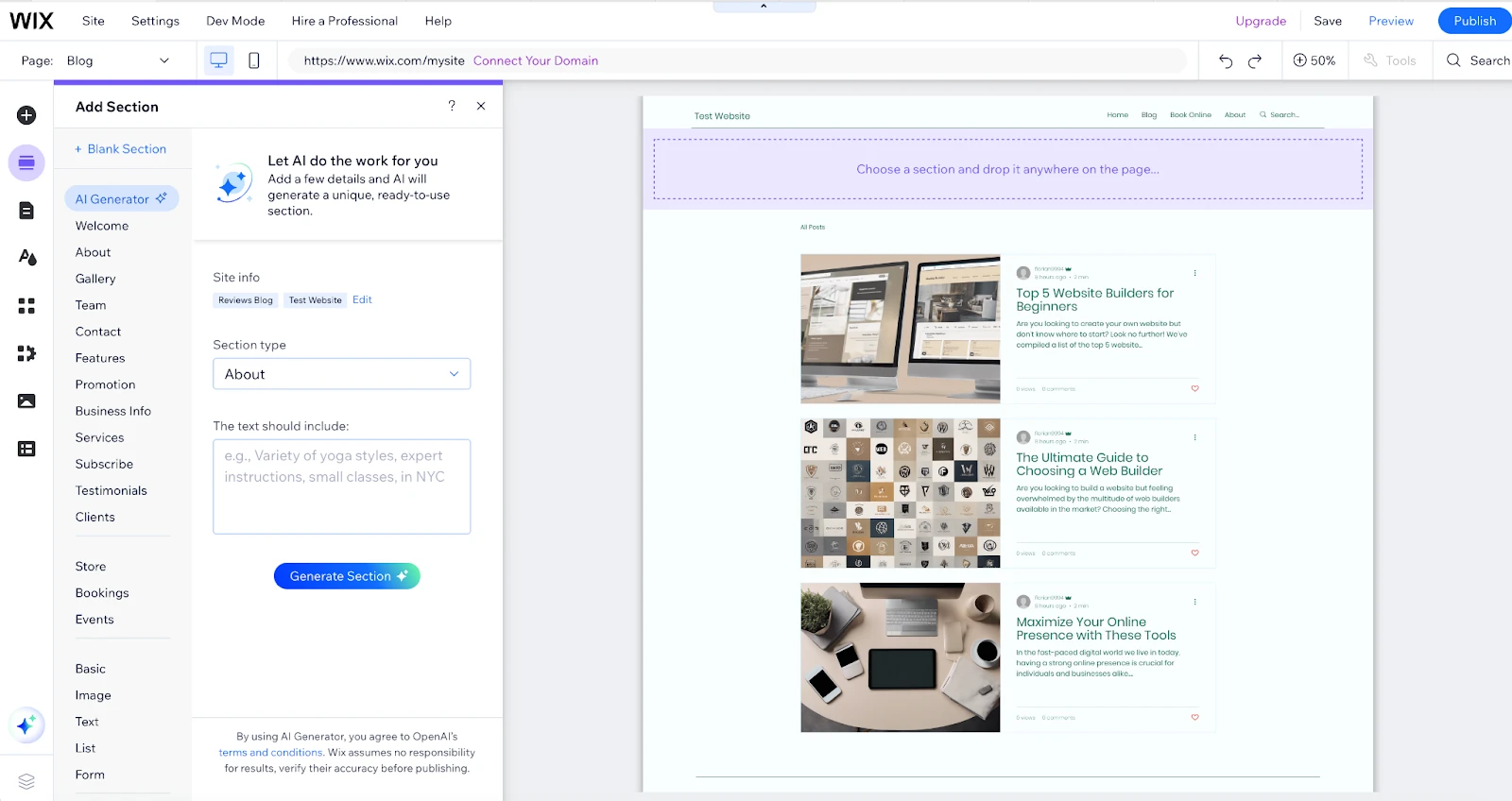Like the Top 5 Website Builders post heart
1512x801 pixels.
[1194, 388]
